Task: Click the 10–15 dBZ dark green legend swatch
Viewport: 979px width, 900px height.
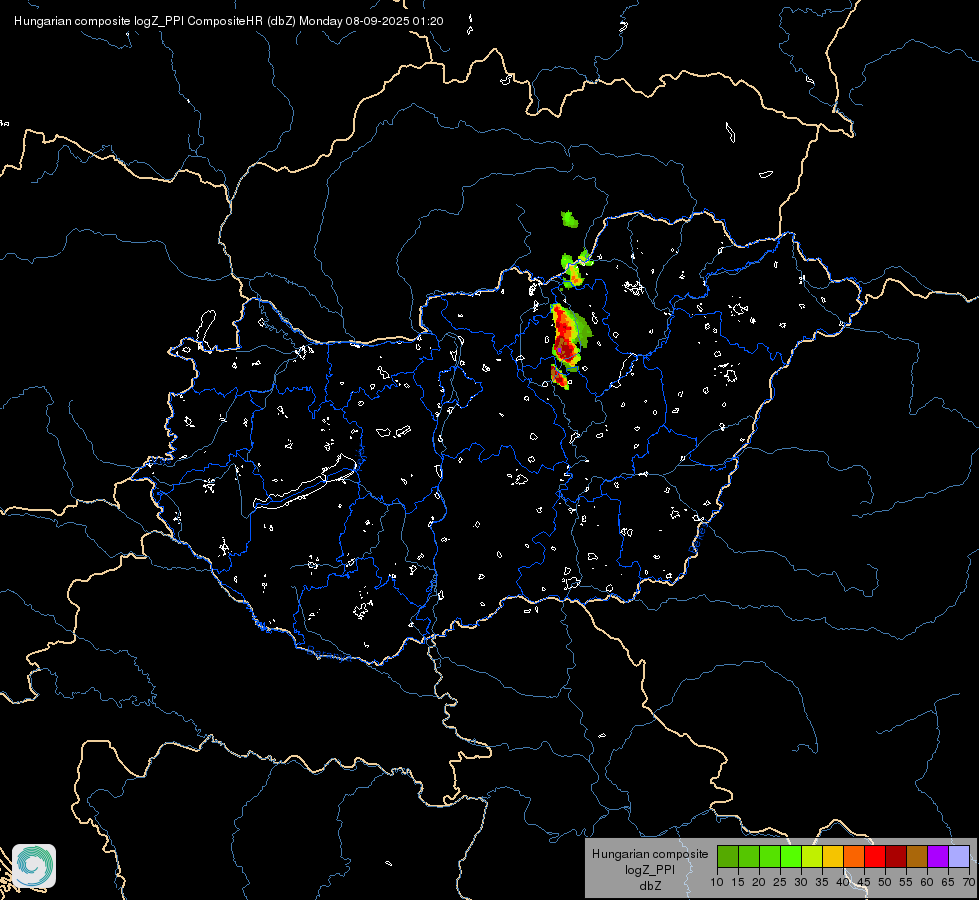Action: pos(727,857)
